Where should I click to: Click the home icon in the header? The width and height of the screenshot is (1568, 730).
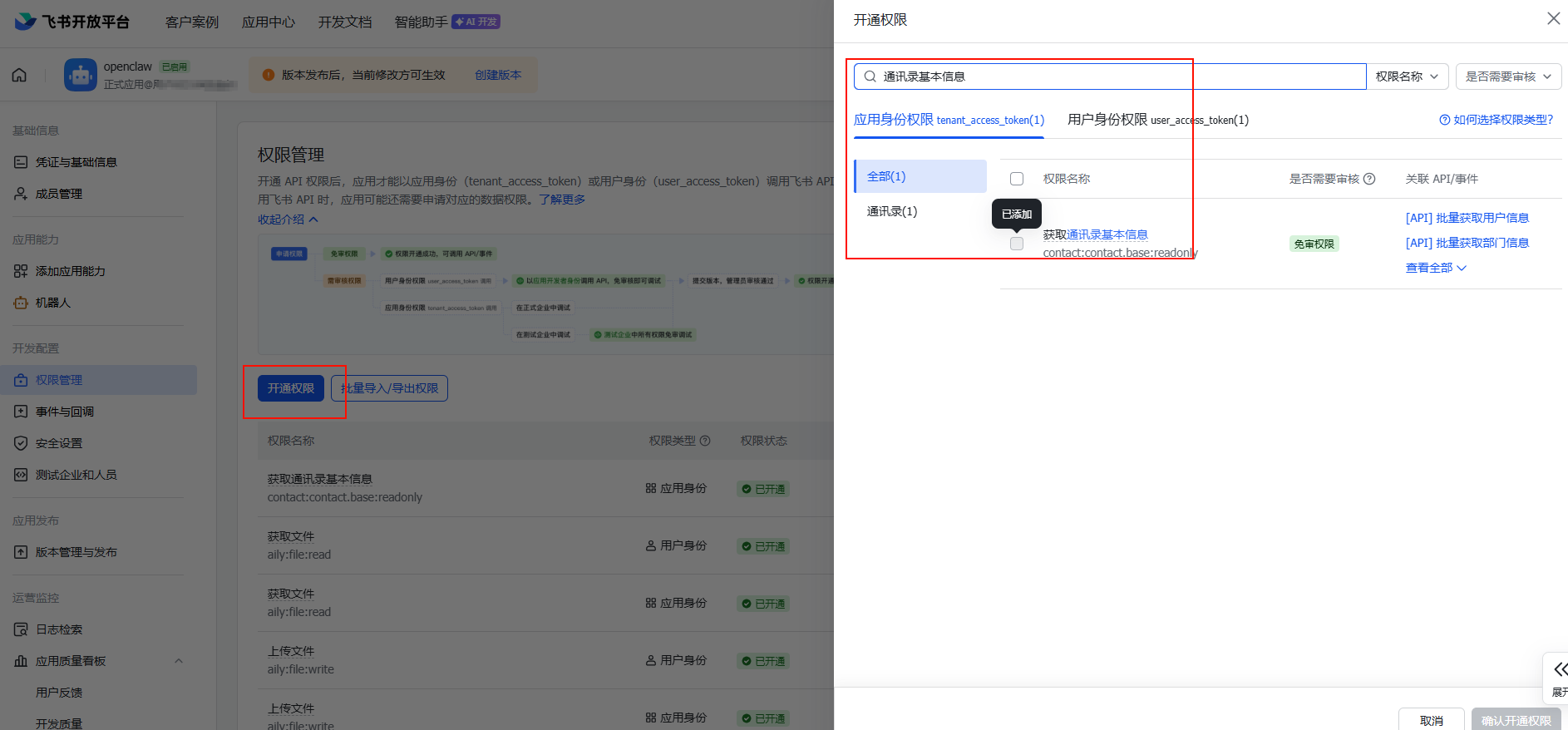pyautogui.click(x=19, y=76)
